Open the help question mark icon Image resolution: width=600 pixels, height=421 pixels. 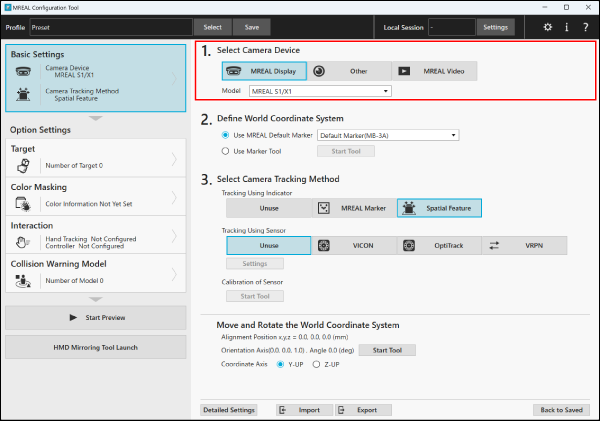pos(585,27)
